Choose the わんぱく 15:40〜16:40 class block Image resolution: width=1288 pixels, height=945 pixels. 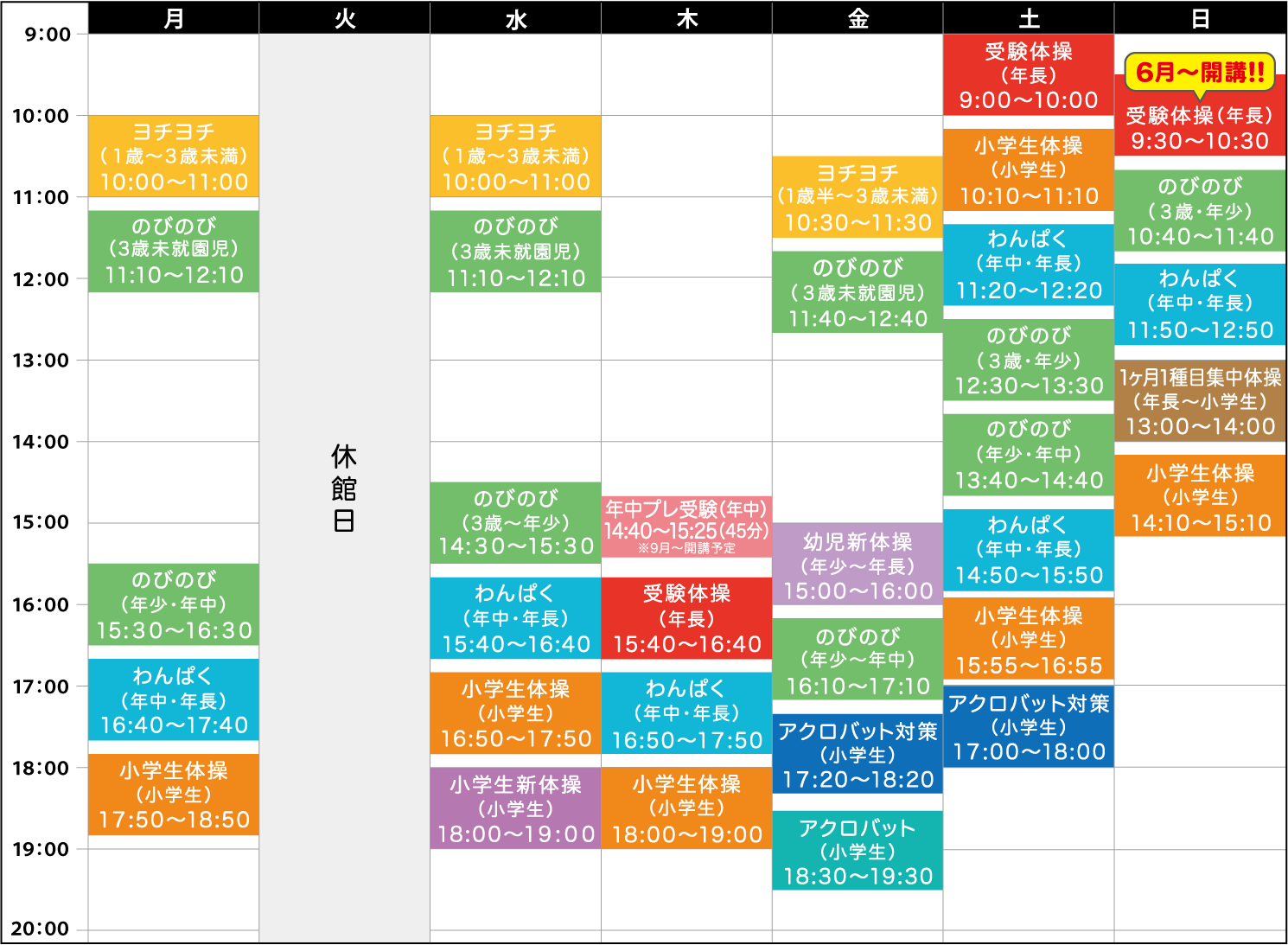516,619
